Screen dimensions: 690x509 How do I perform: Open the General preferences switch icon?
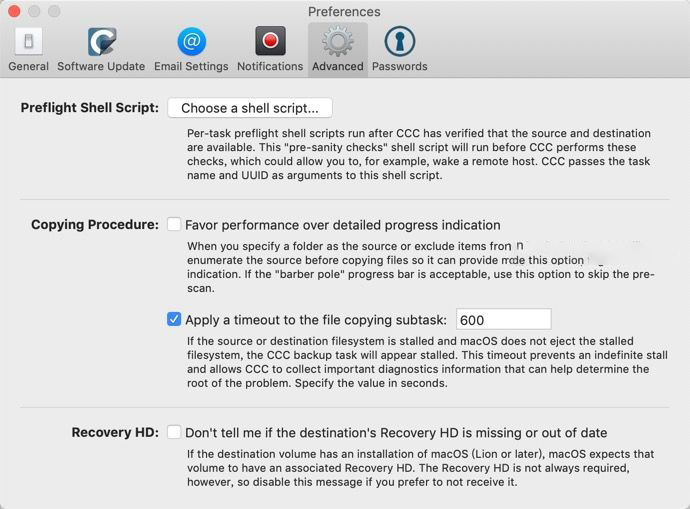click(x=29, y=41)
